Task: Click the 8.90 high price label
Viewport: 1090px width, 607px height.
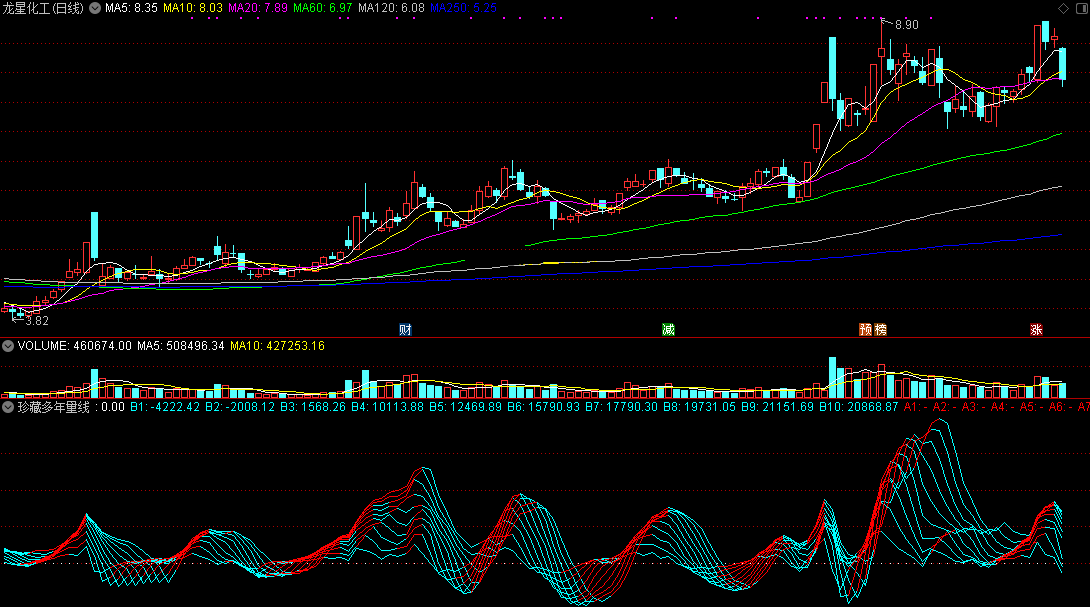Action: (906, 25)
